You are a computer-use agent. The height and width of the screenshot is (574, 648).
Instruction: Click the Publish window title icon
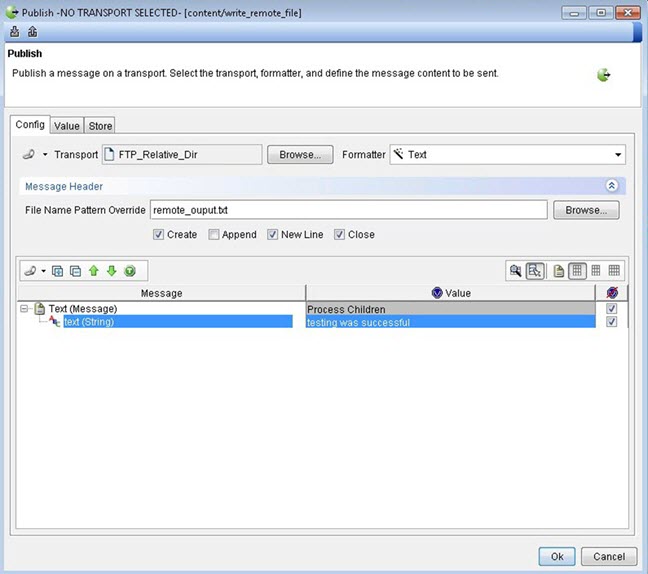pos(12,13)
